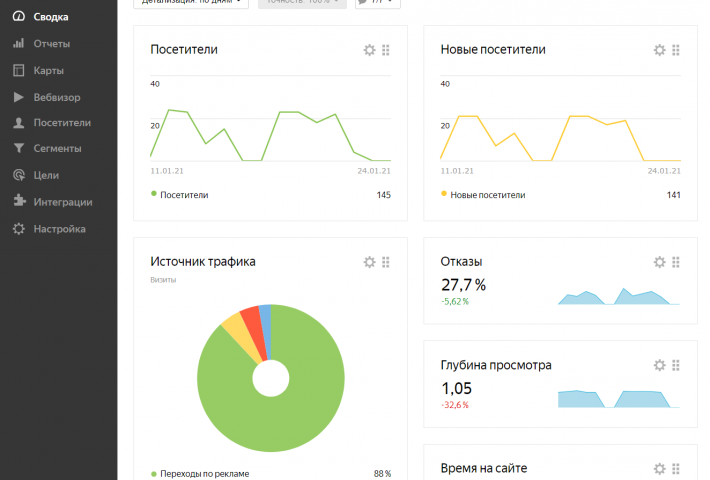Click the Цели target icon
This screenshot has width=710, height=480.
19,175
